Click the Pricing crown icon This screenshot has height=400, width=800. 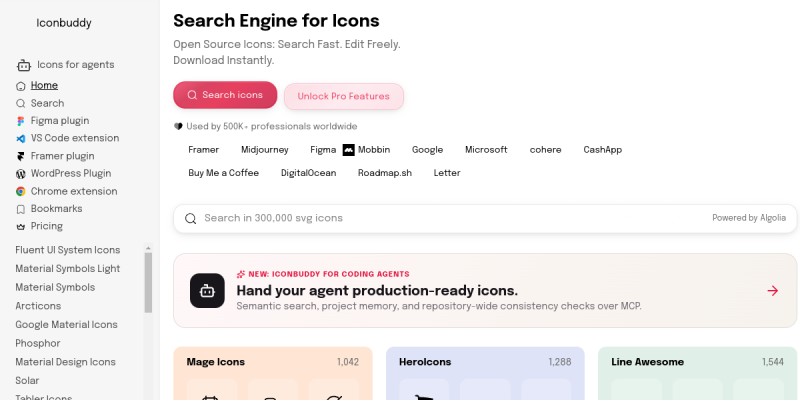pos(20,227)
